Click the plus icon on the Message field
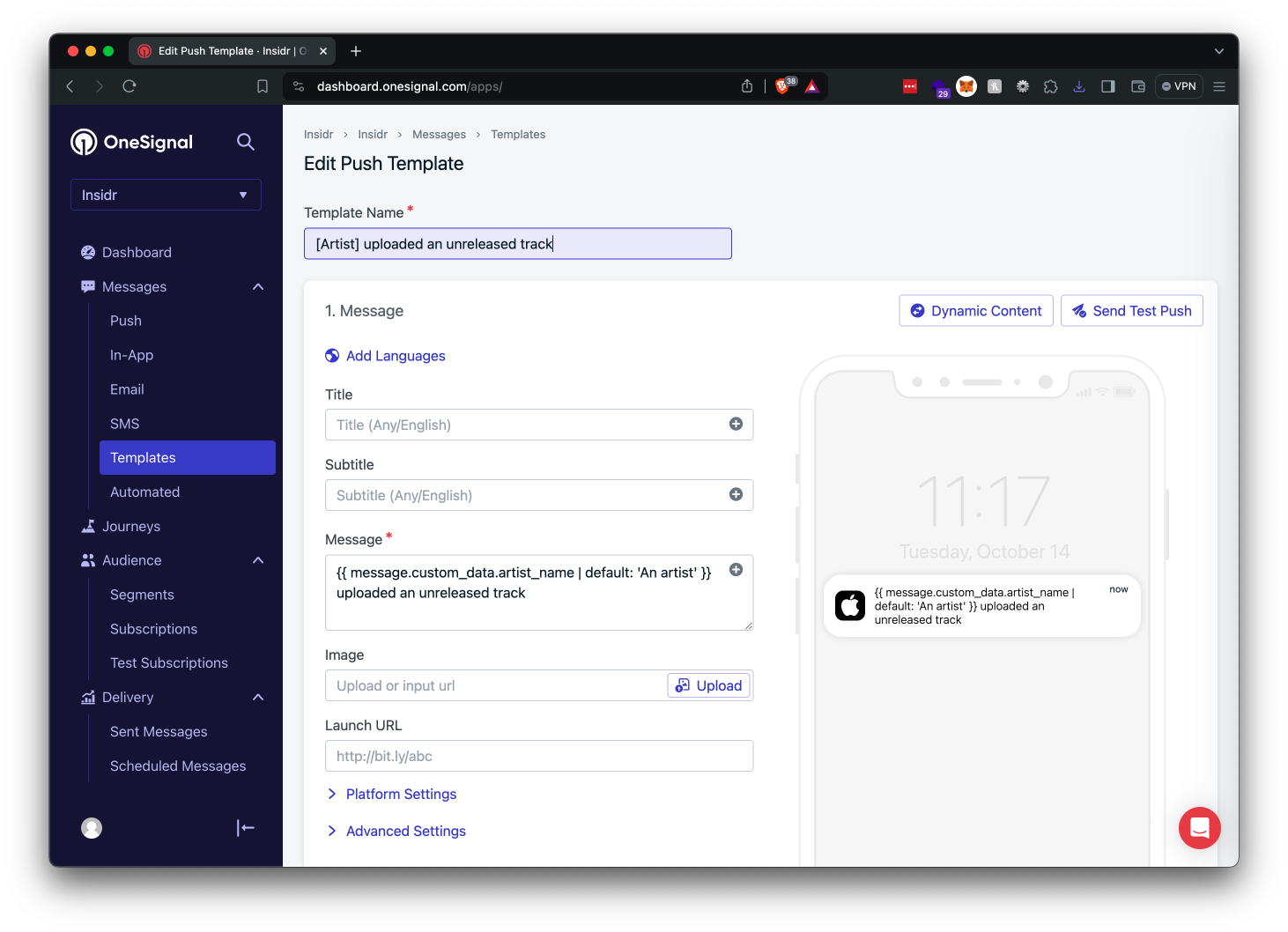The width and height of the screenshot is (1288, 932). coord(736,570)
